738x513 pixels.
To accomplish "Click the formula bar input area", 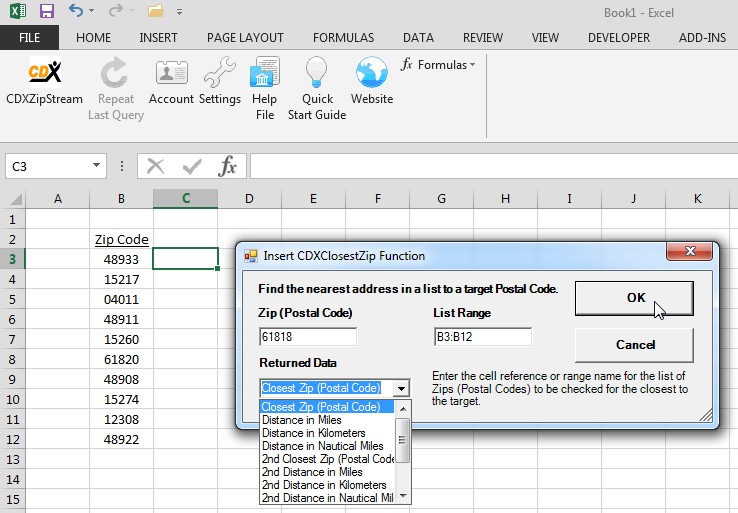I will 494,166.
